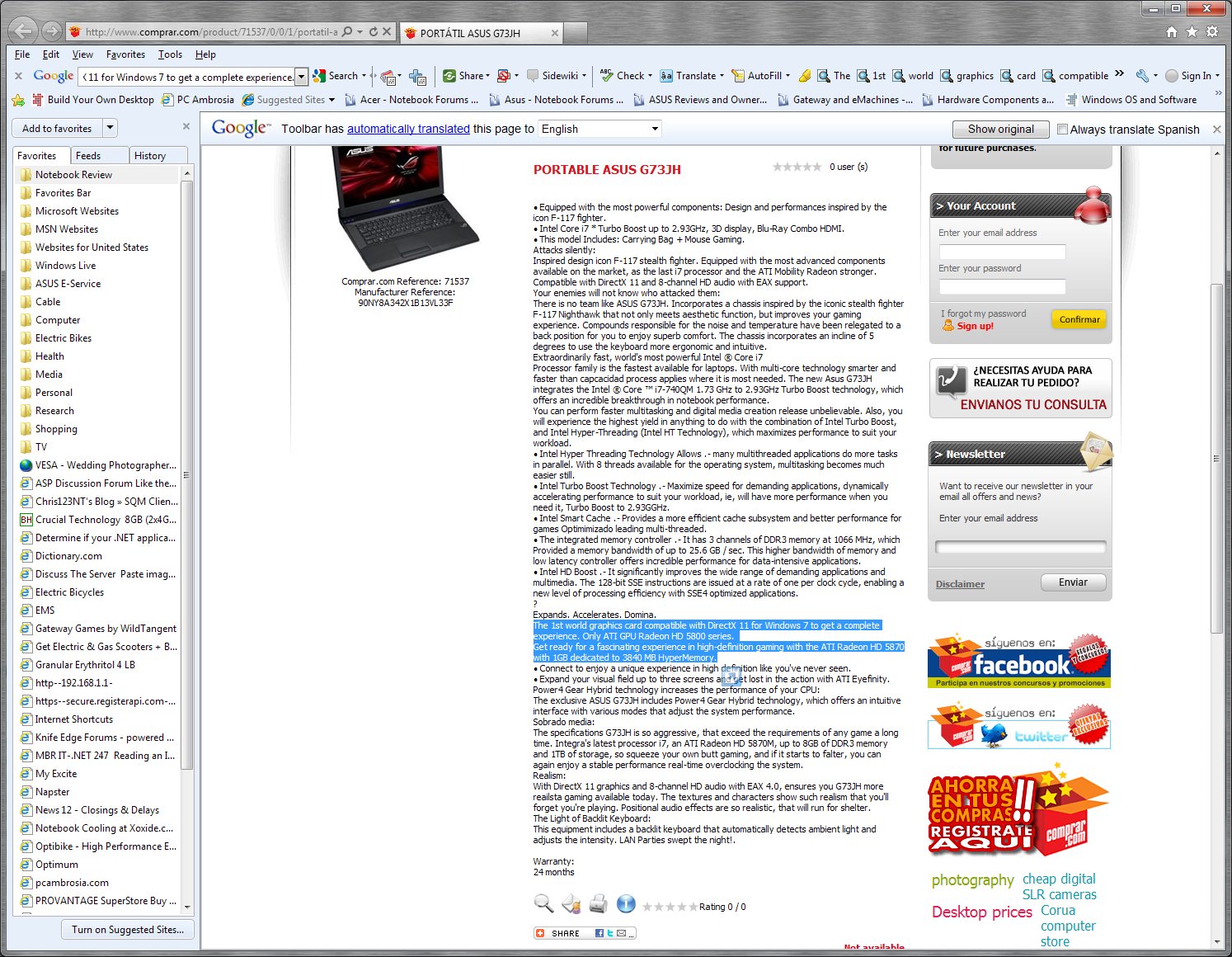Click Add to Favorites Bar star icon
The height and width of the screenshot is (957, 1232).
[18, 100]
